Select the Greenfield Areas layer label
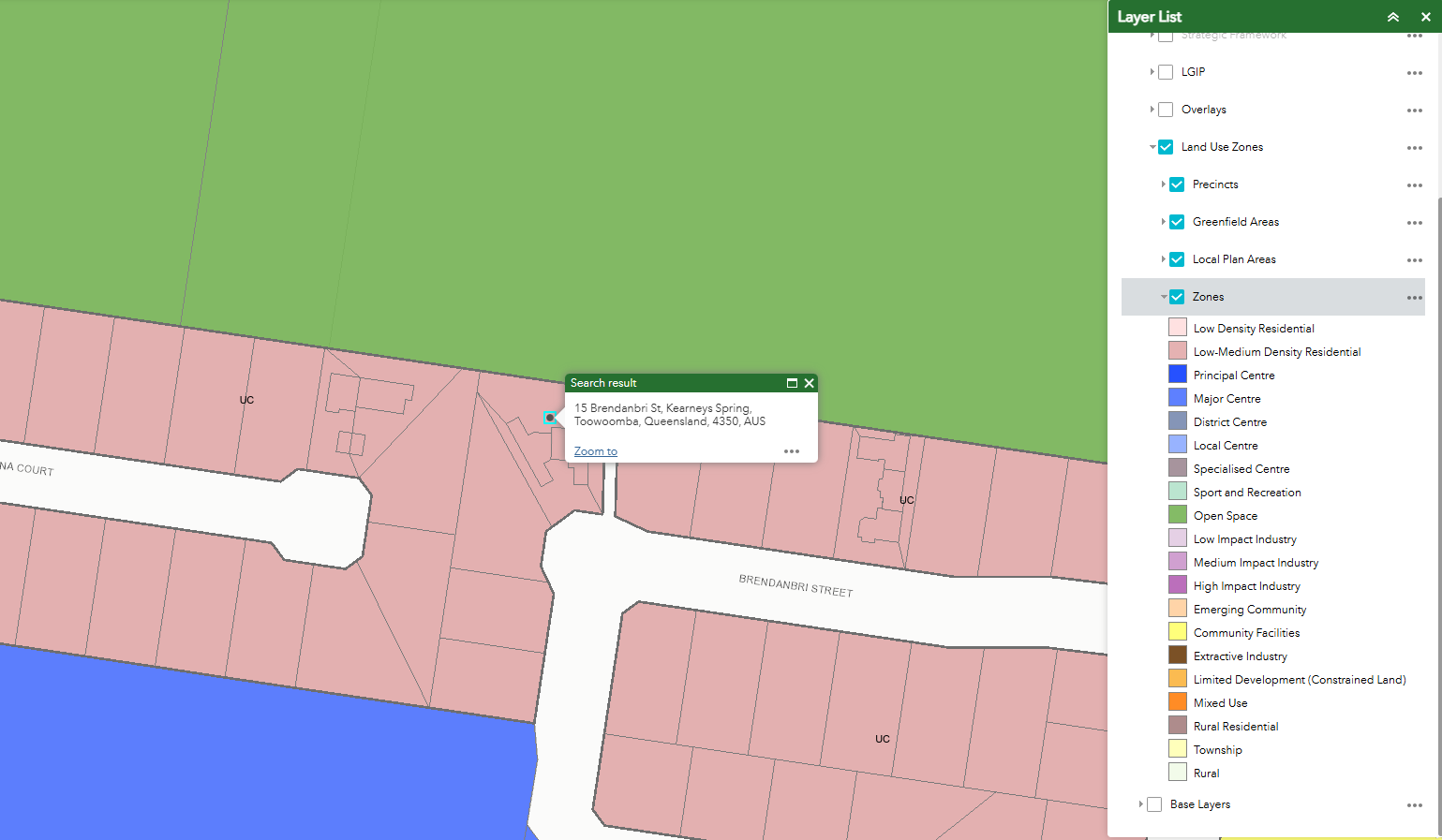 click(1235, 222)
